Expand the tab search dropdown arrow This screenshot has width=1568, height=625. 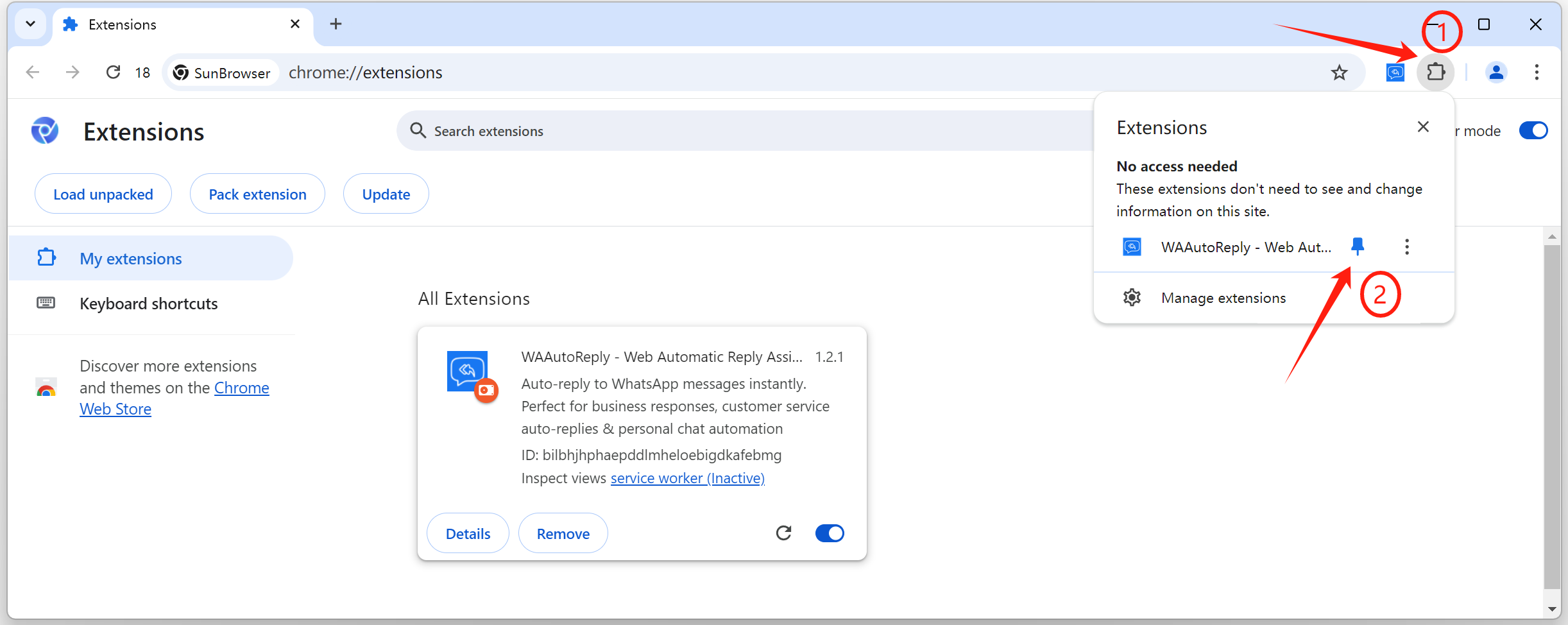[30, 24]
